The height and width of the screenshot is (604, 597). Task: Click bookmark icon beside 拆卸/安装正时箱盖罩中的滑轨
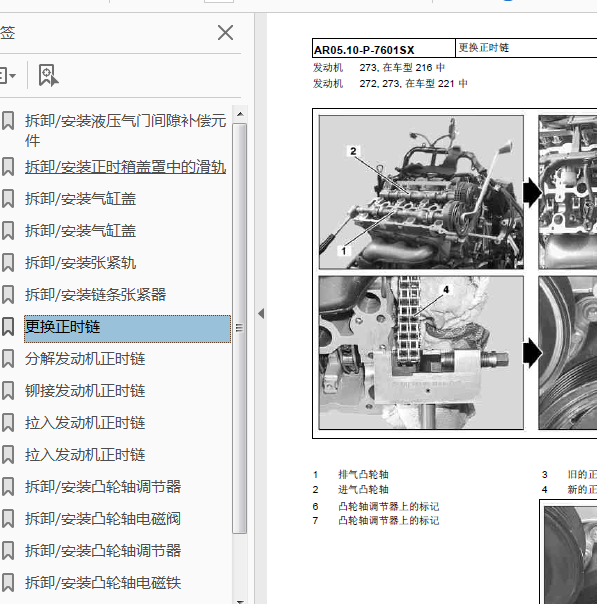point(8,167)
